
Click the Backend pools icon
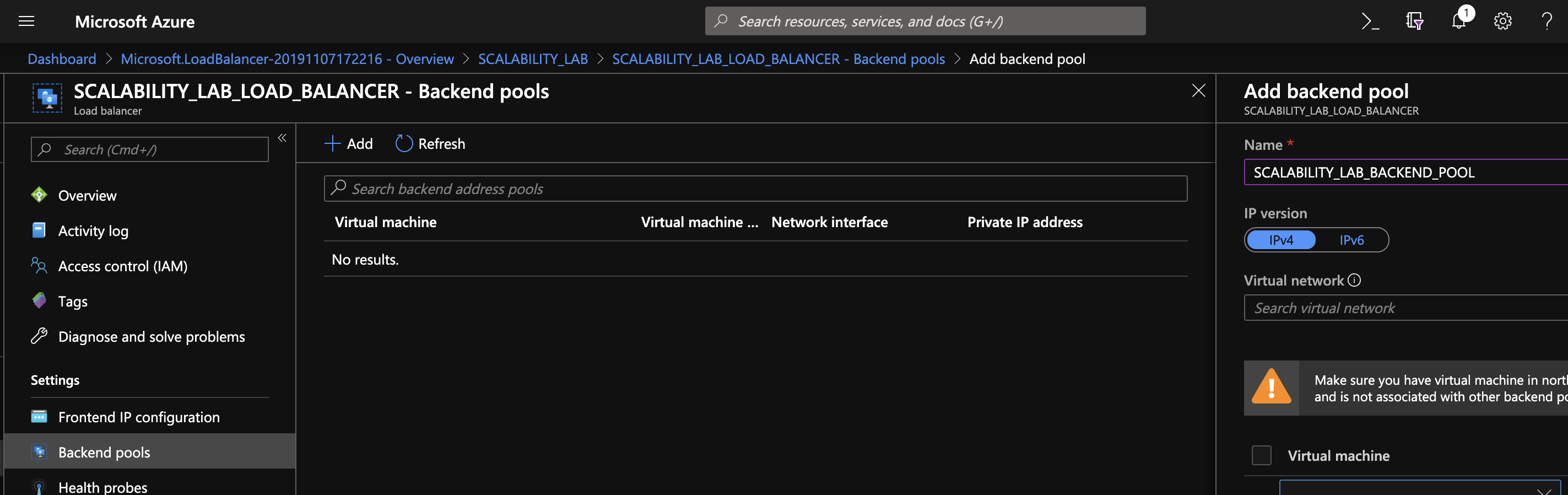click(39, 452)
